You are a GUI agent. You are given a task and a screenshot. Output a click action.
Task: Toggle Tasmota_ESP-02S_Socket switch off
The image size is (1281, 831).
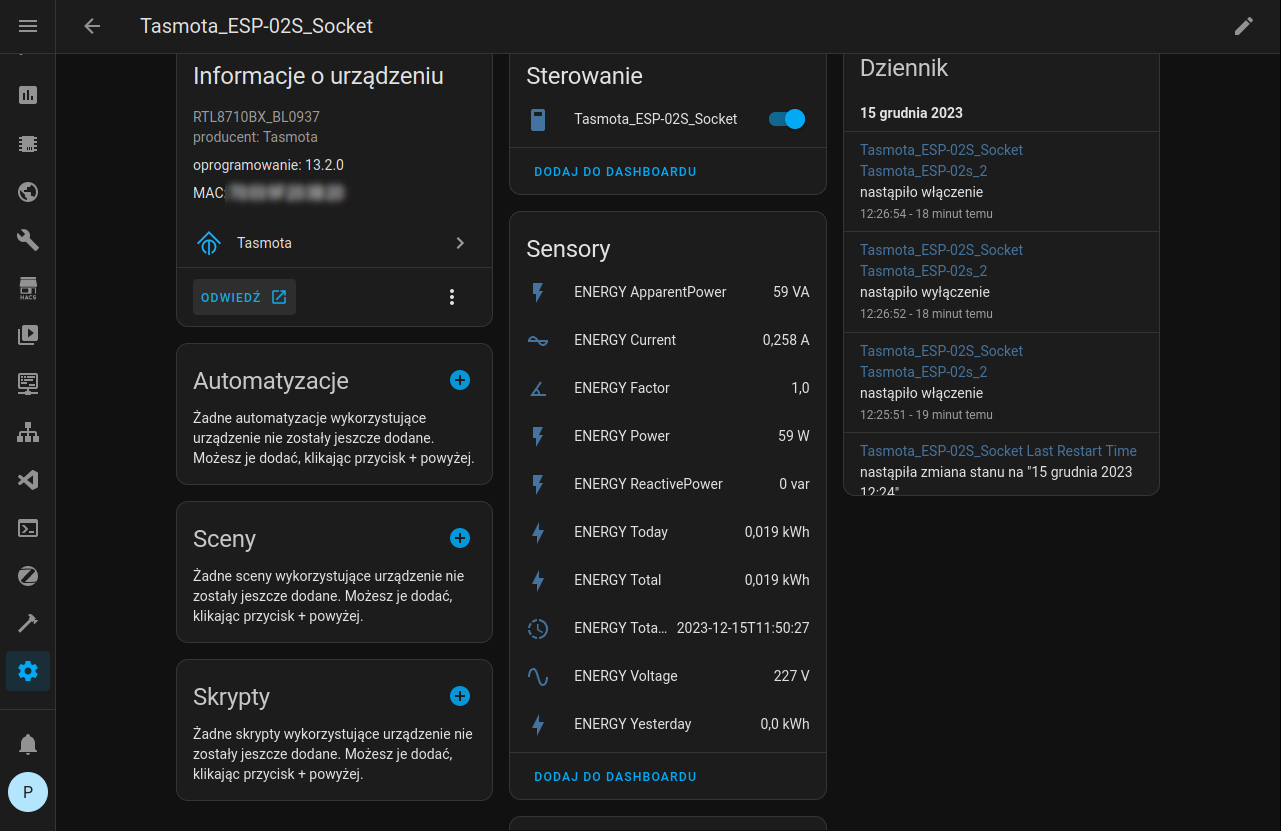coord(787,119)
